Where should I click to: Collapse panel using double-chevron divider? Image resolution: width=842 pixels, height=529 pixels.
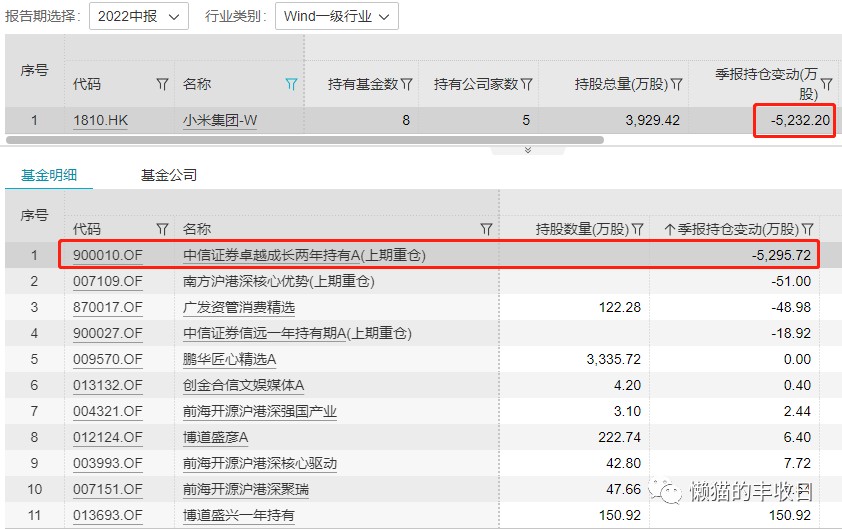pyautogui.click(x=527, y=150)
